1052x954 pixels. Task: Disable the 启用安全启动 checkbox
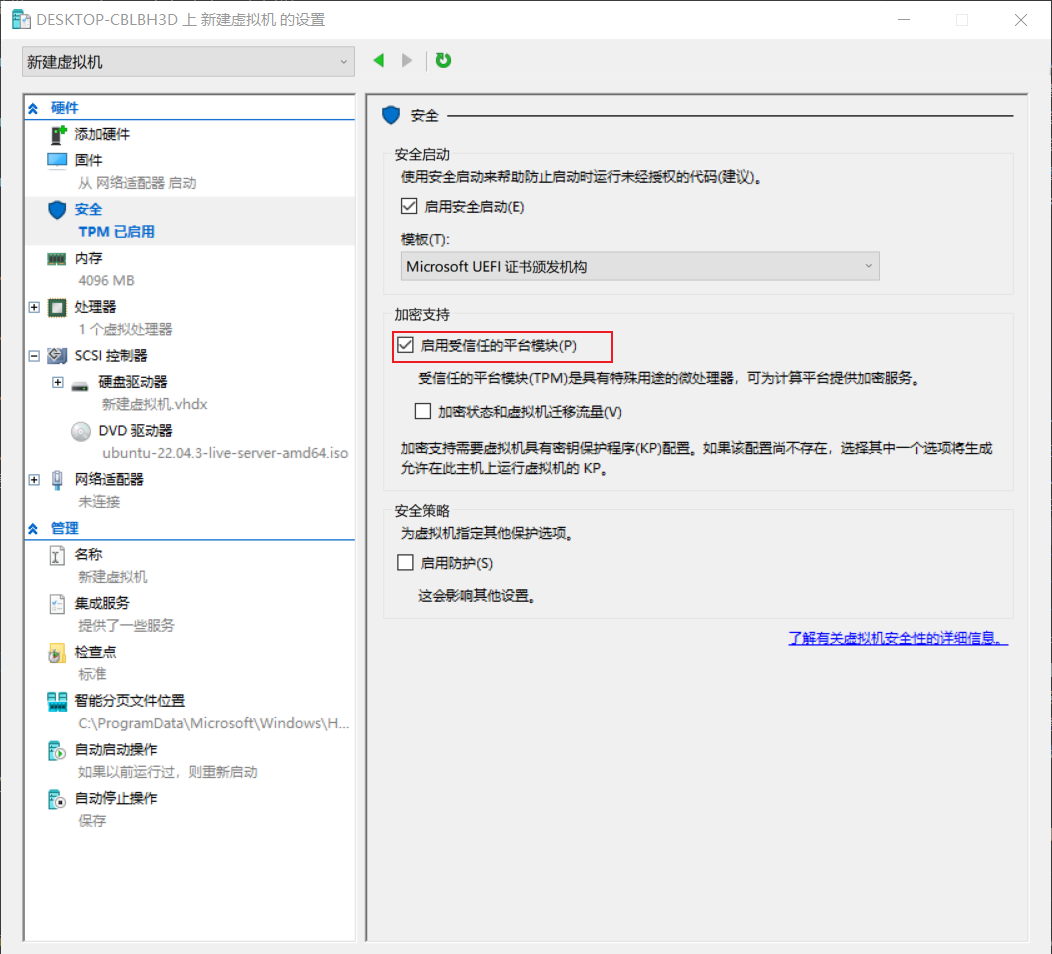408,207
